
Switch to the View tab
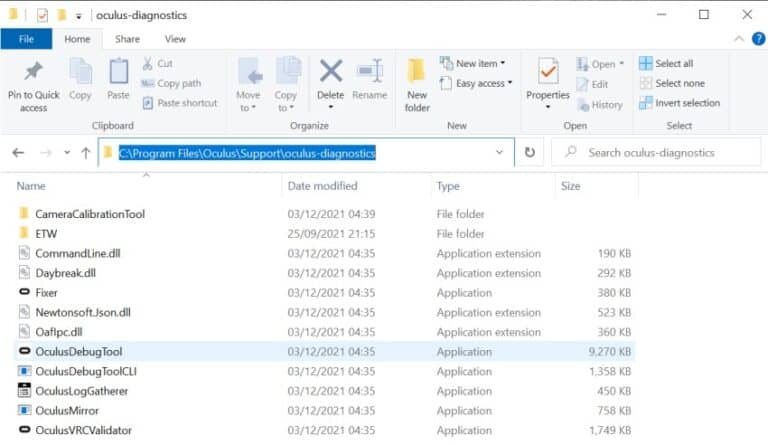pyautogui.click(x=175, y=39)
